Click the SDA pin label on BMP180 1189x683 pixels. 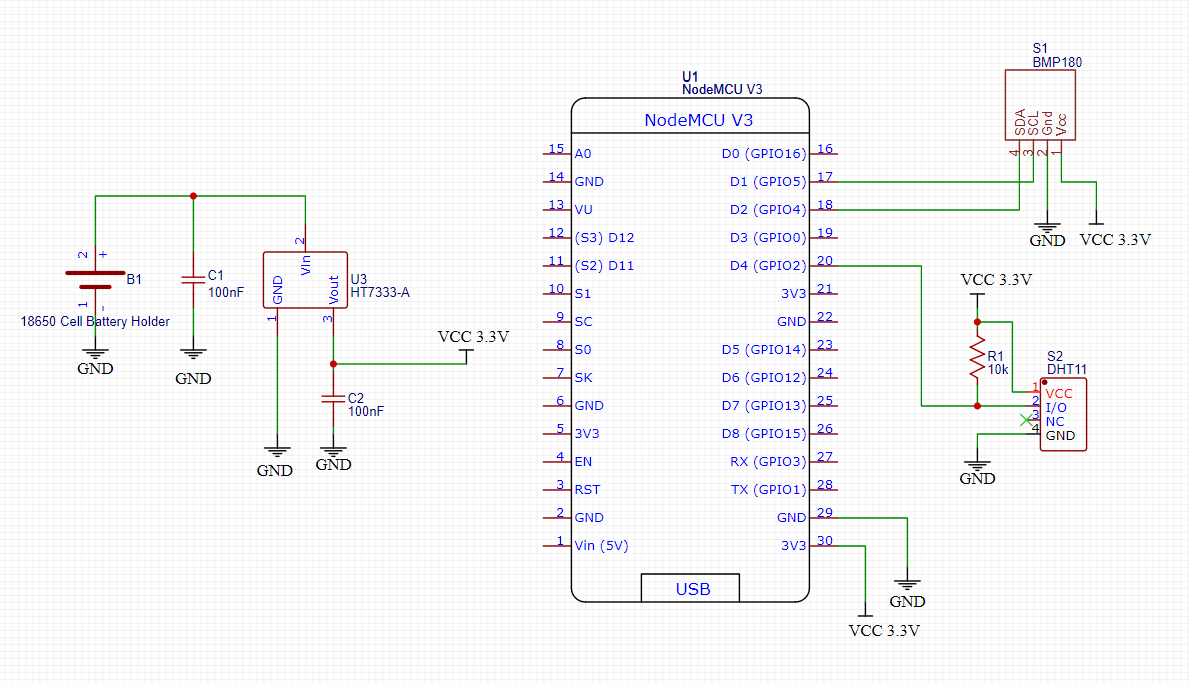coord(1020,123)
